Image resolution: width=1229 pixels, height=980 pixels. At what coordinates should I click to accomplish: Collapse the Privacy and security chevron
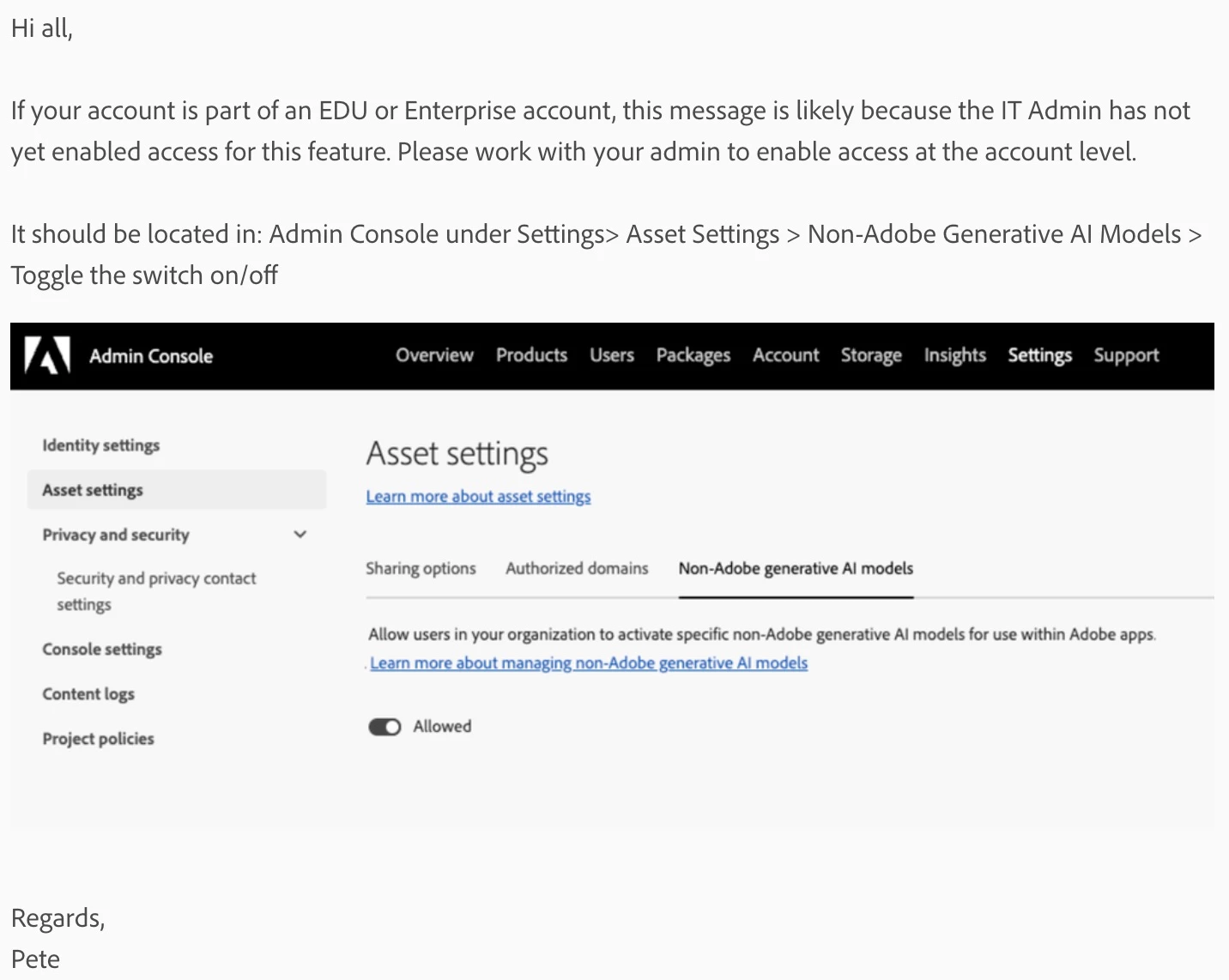pos(300,535)
